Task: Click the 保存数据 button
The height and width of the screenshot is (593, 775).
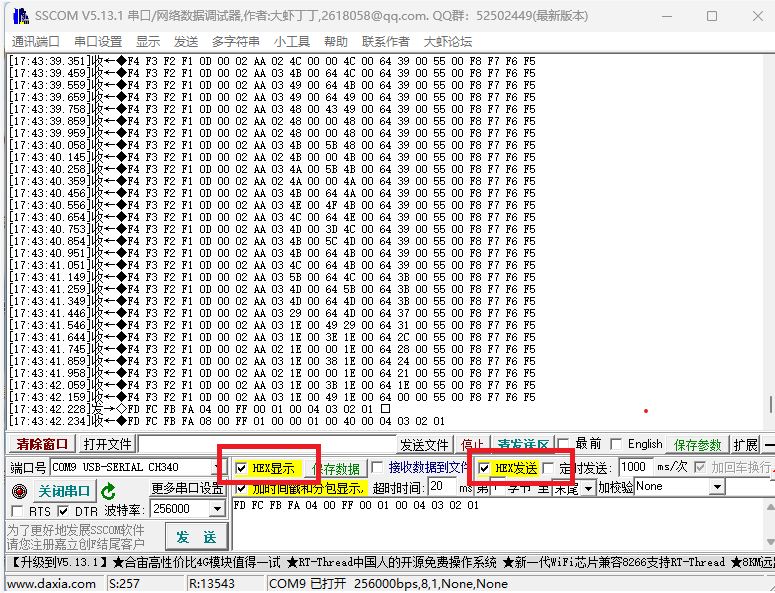Action: pyautogui.click(x=337, y=468)
